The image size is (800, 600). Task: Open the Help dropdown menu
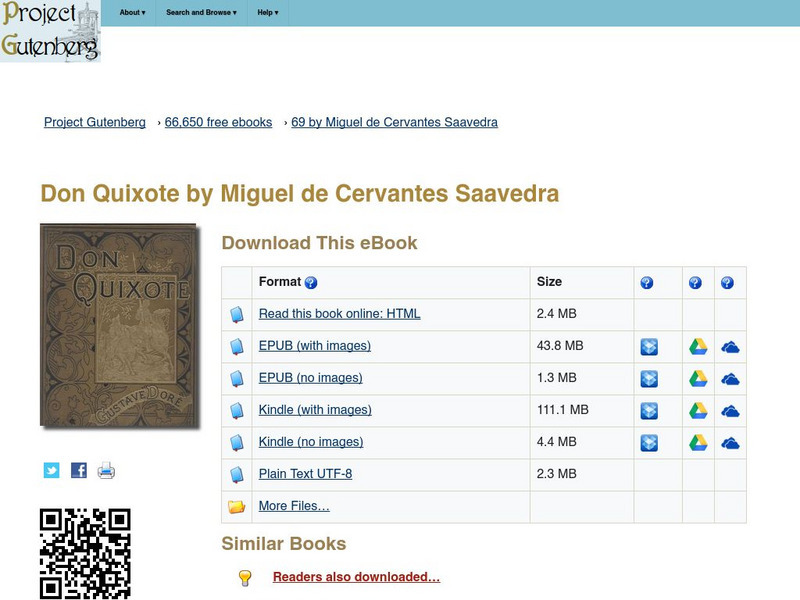(266, 14)
